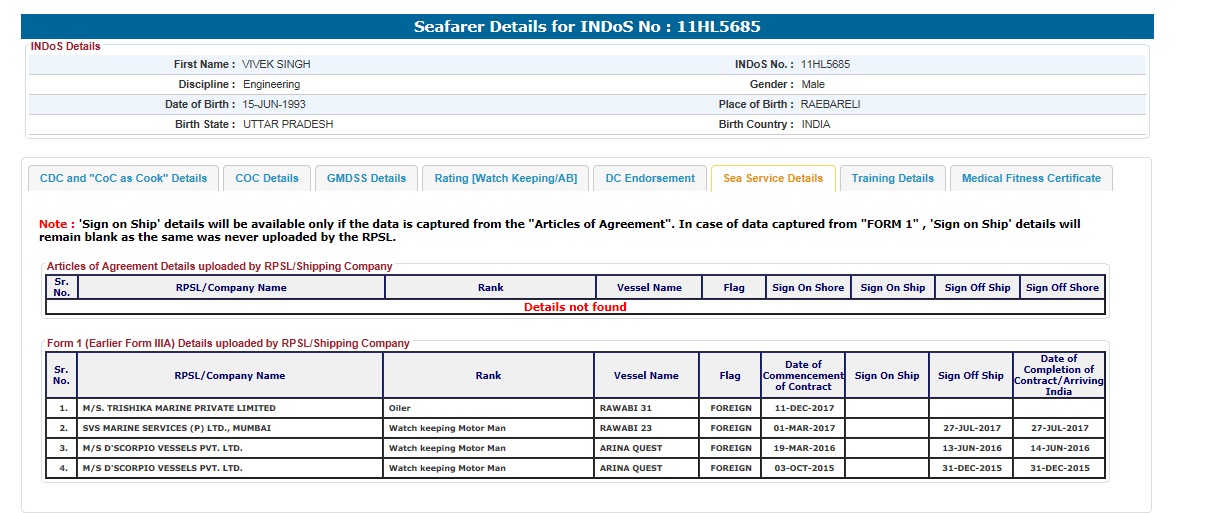Viewport: 1219px width, 513px height.
Task: Click the Sign On Shore column header
Action: pos(808,288)
